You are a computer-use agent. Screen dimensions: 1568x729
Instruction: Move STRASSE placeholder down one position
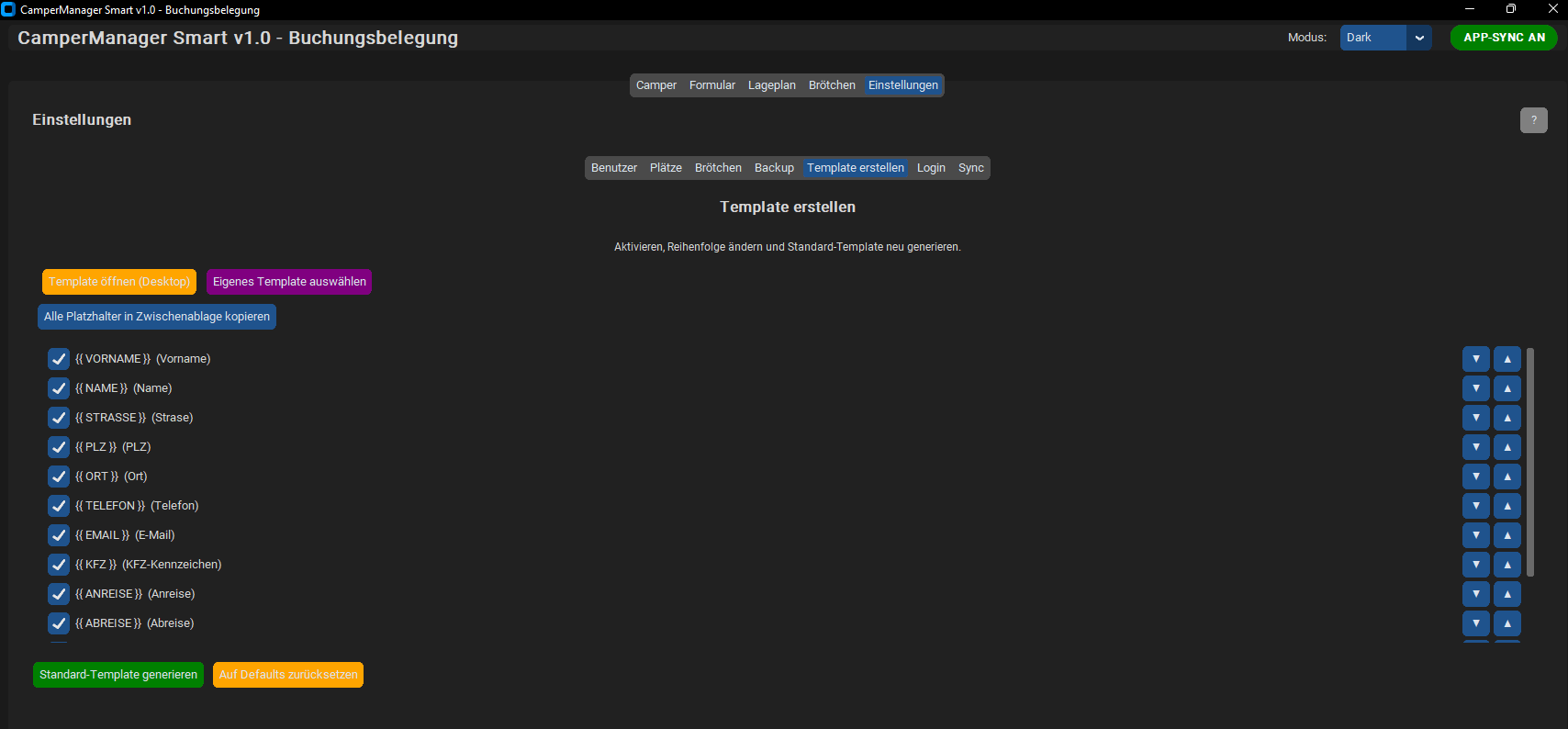pyautogui.click(x=1476, y=418)
